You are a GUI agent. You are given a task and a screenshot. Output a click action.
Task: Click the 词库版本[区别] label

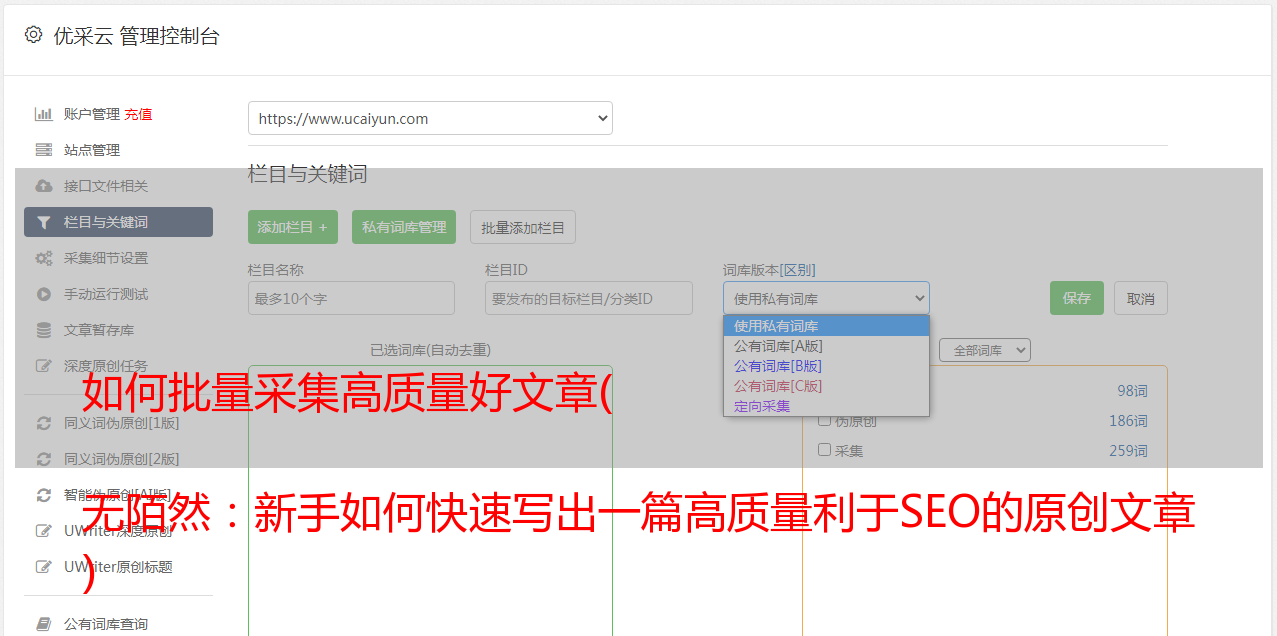pyautogui.click(x=769, y=270)
